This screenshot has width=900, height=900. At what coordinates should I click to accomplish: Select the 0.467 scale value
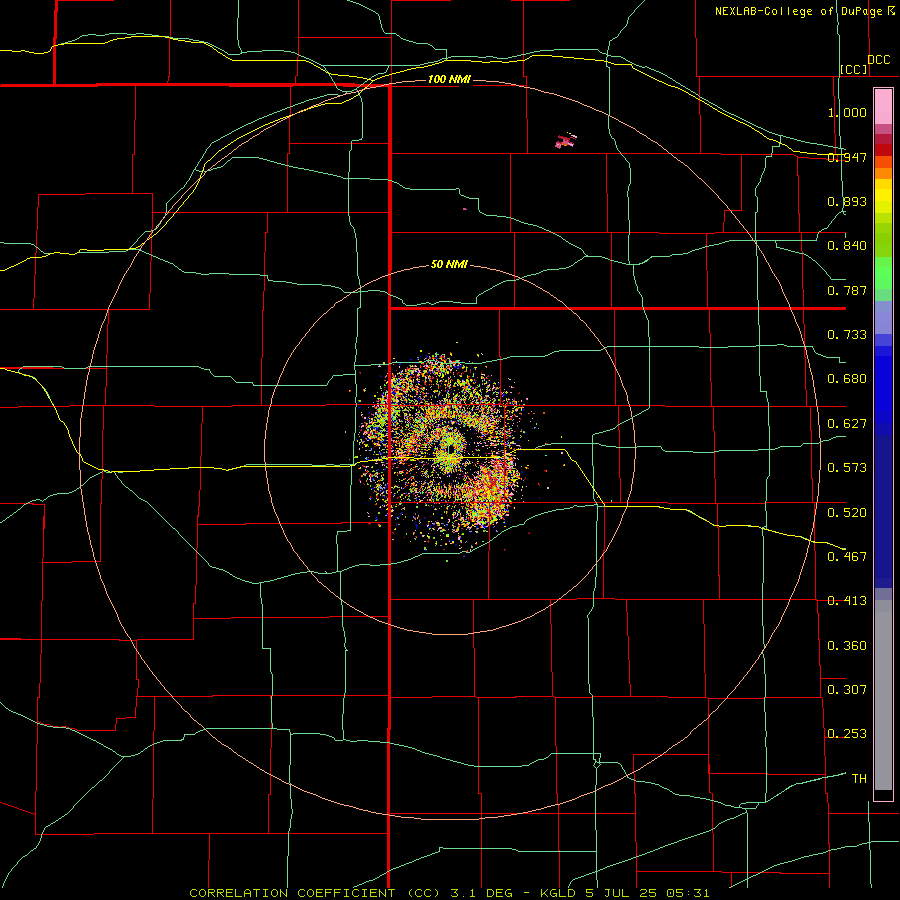tap(847, 557)
